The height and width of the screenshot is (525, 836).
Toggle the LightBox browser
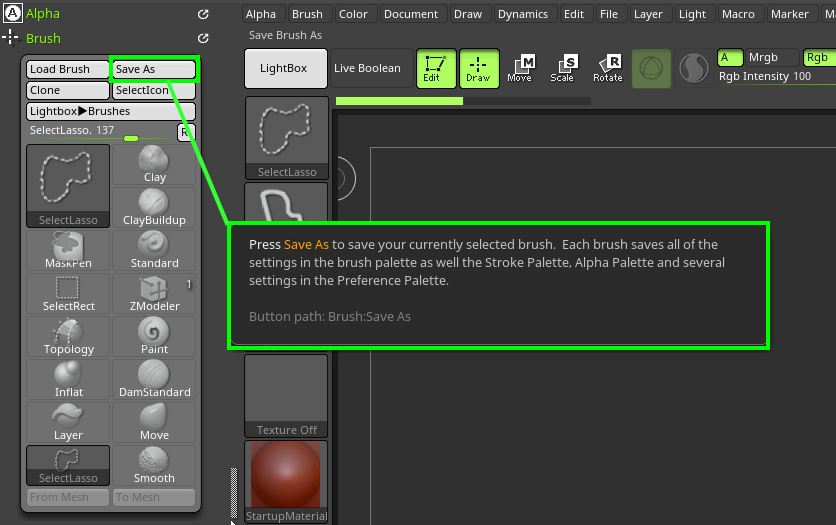click(286, 69)
